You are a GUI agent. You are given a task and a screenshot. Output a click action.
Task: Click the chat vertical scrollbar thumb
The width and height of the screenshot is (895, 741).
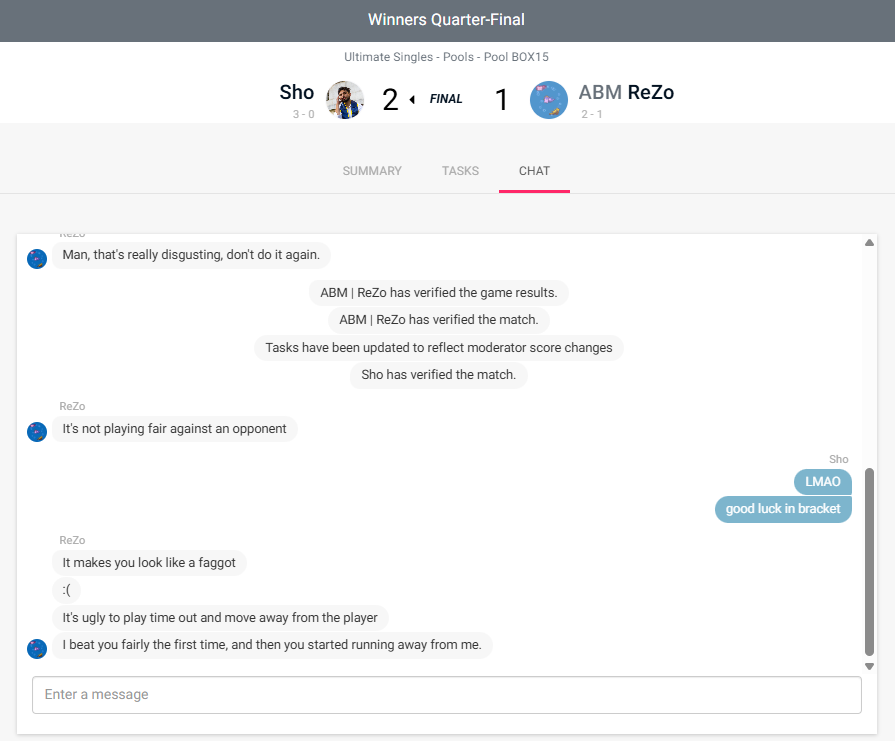tap(869, 562)
